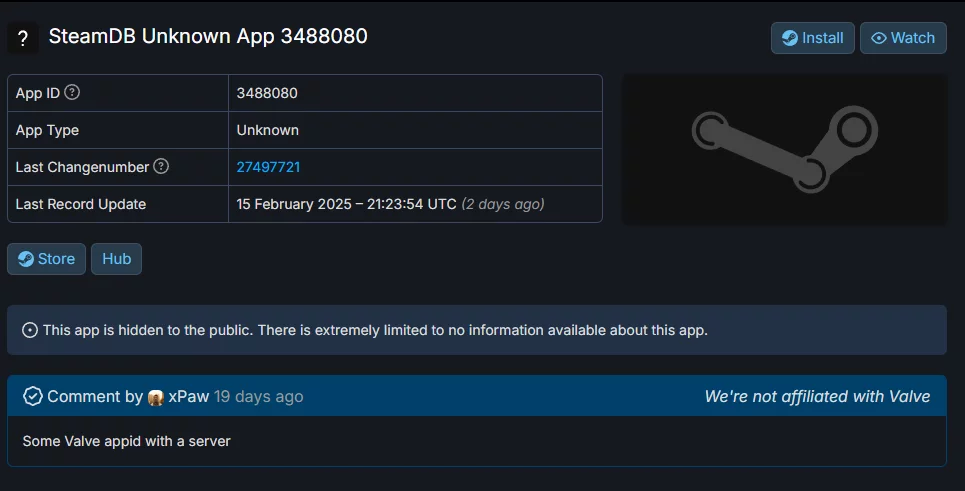The image size is (965, 491).
Task: Click the Last Changenumber help icon
Action: point(161,166)
